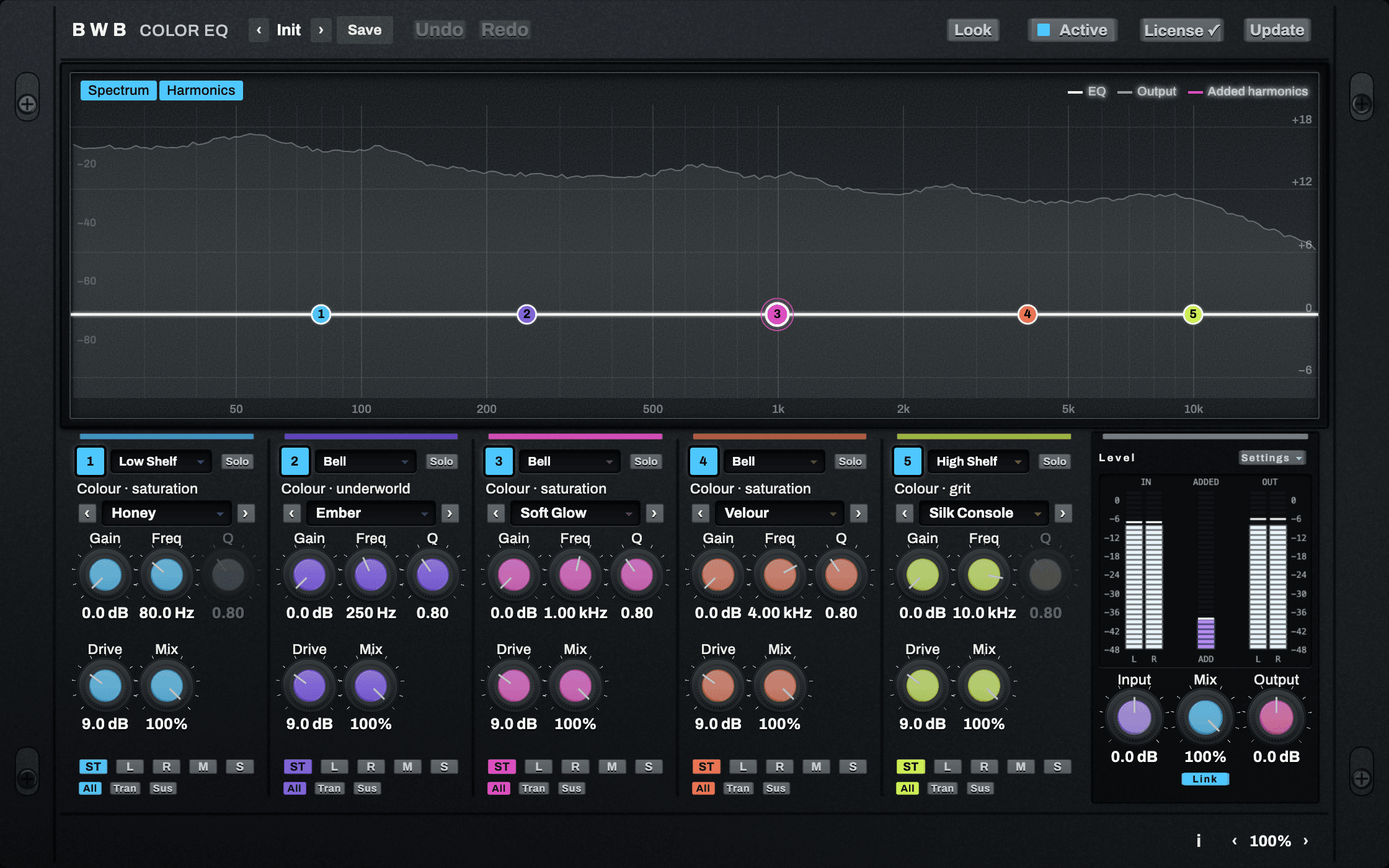Viewport: 1389px width, 868px height.
Task: Click next colour arrow beside Silk Console
Action: [x=1063, y=513]
